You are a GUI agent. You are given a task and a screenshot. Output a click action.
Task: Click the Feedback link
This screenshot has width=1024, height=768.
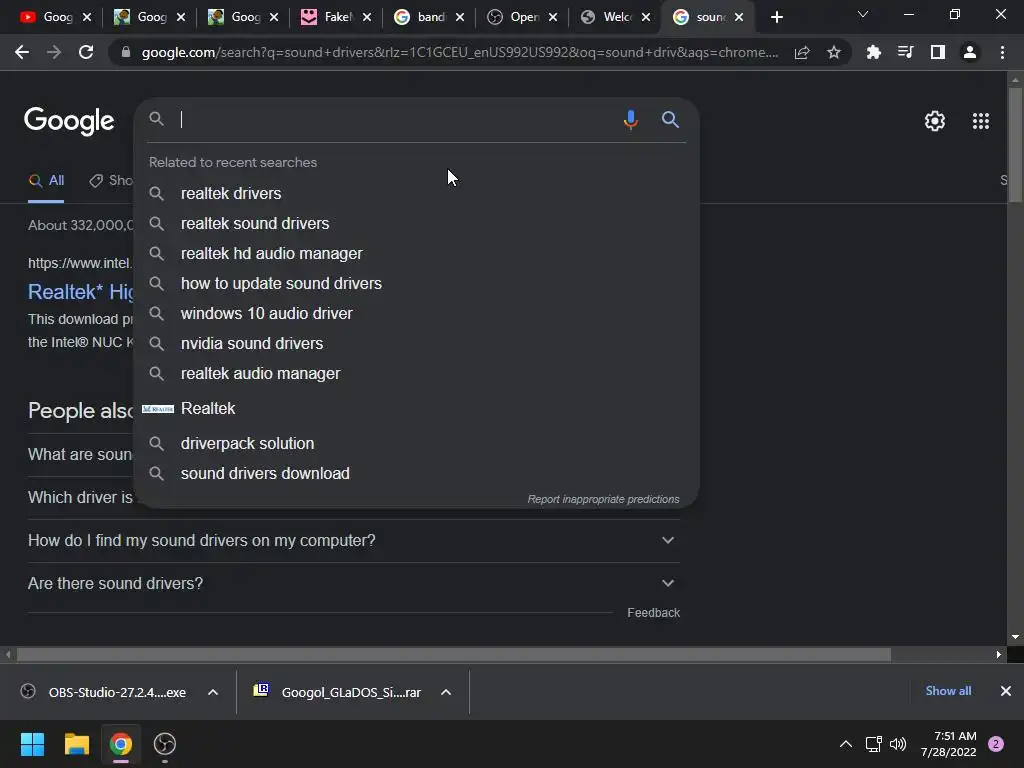point(653,613)
